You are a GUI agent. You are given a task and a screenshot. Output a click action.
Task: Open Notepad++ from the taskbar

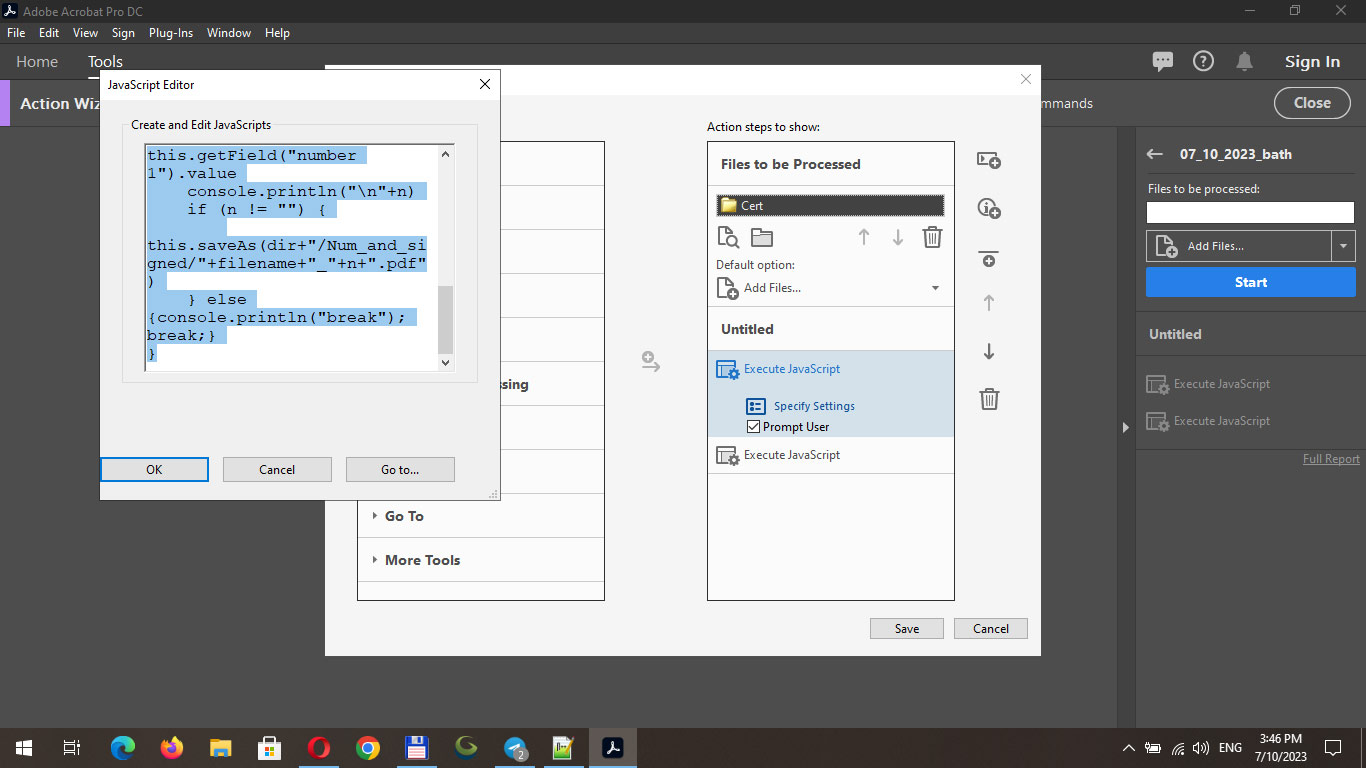pos(564,747)
